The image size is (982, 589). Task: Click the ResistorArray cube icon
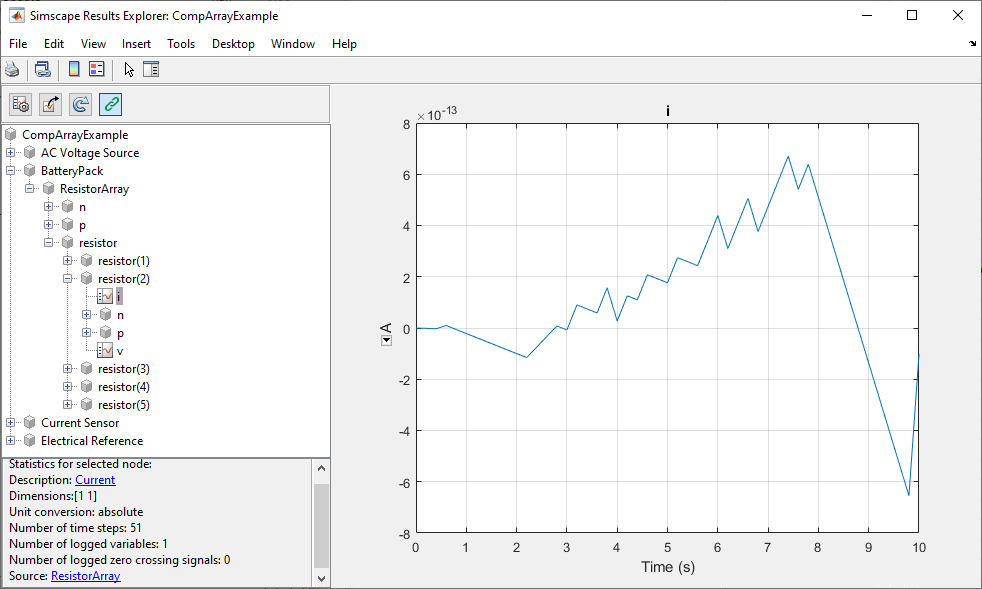coord(48,189)
